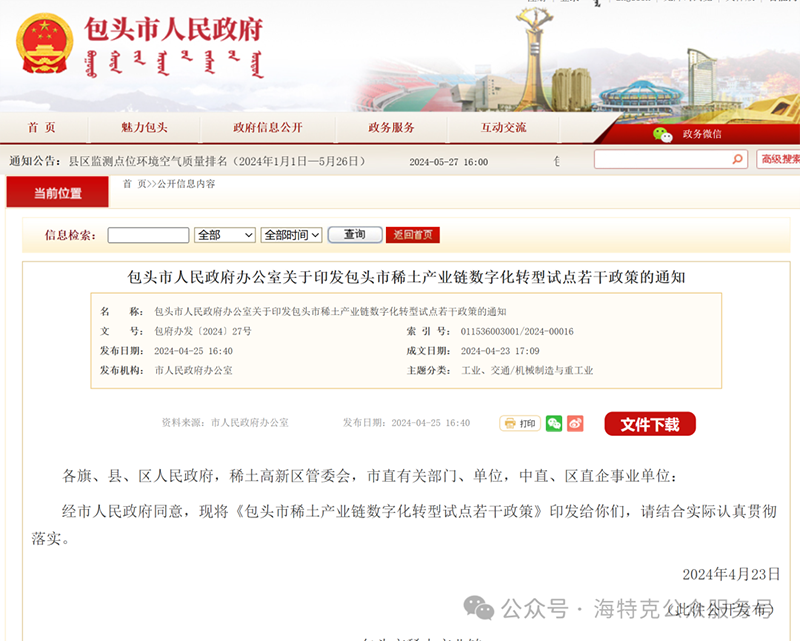Share the notice via Weibo icon
This screenshot has height=641, width=800.
pos(575,423)
